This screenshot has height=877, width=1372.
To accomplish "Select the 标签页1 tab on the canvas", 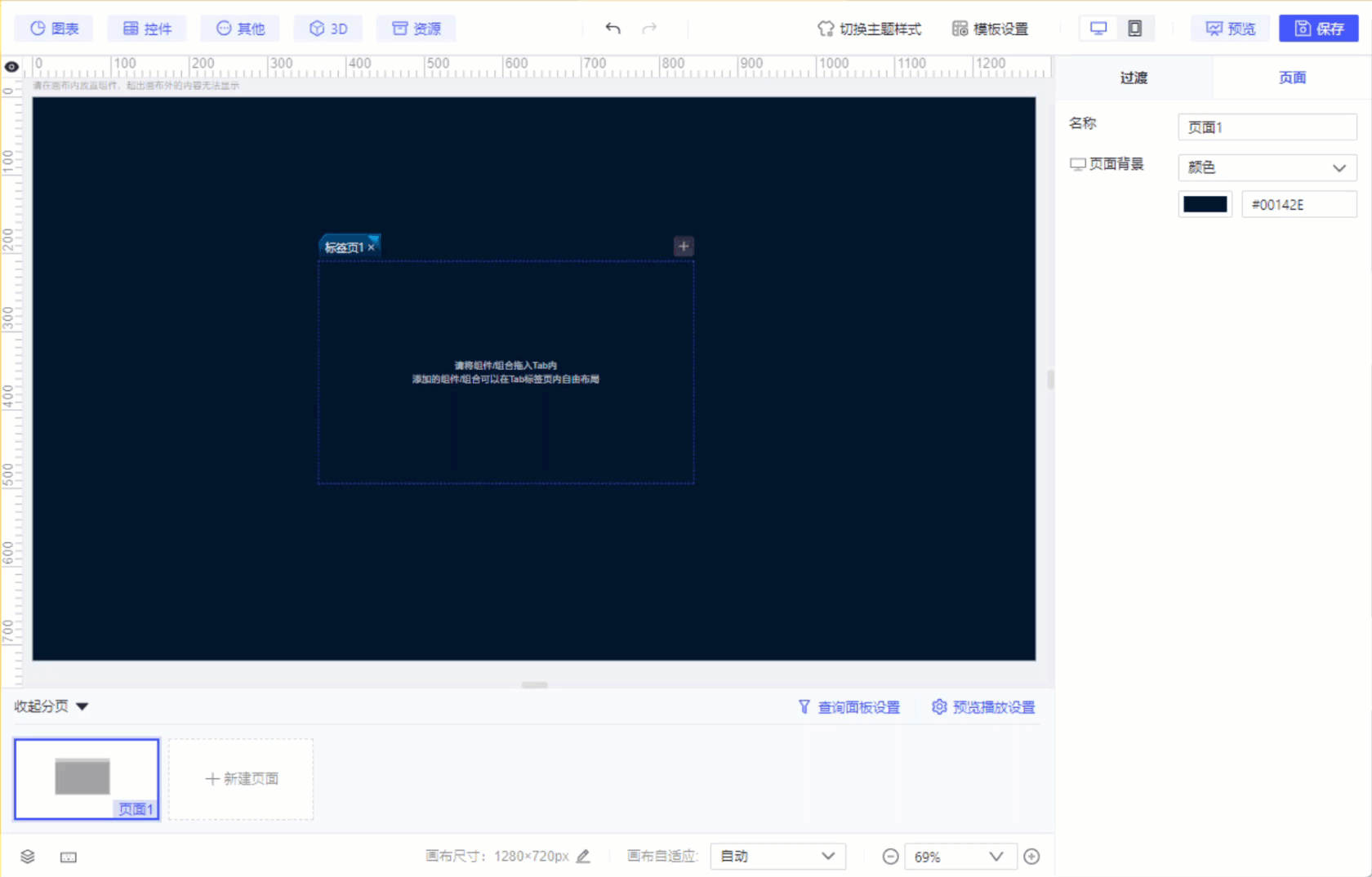I will pyautogui.click(x=344, y=247).
